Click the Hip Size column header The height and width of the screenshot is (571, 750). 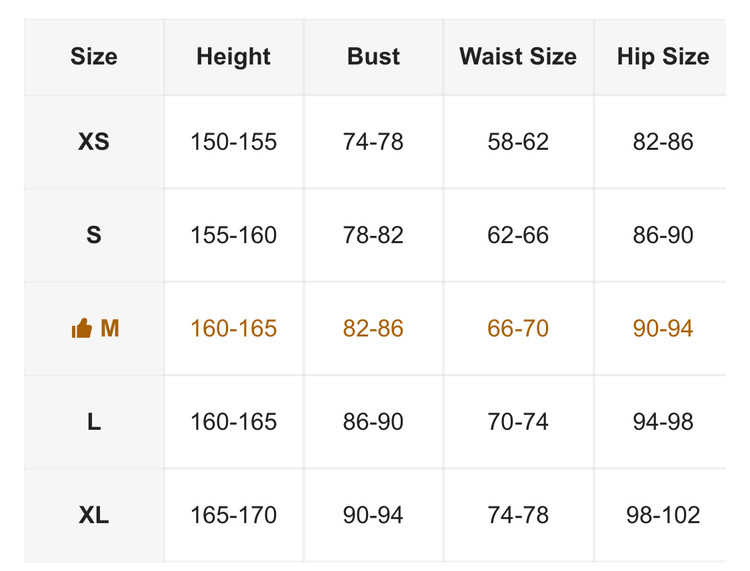click(663, 57)
